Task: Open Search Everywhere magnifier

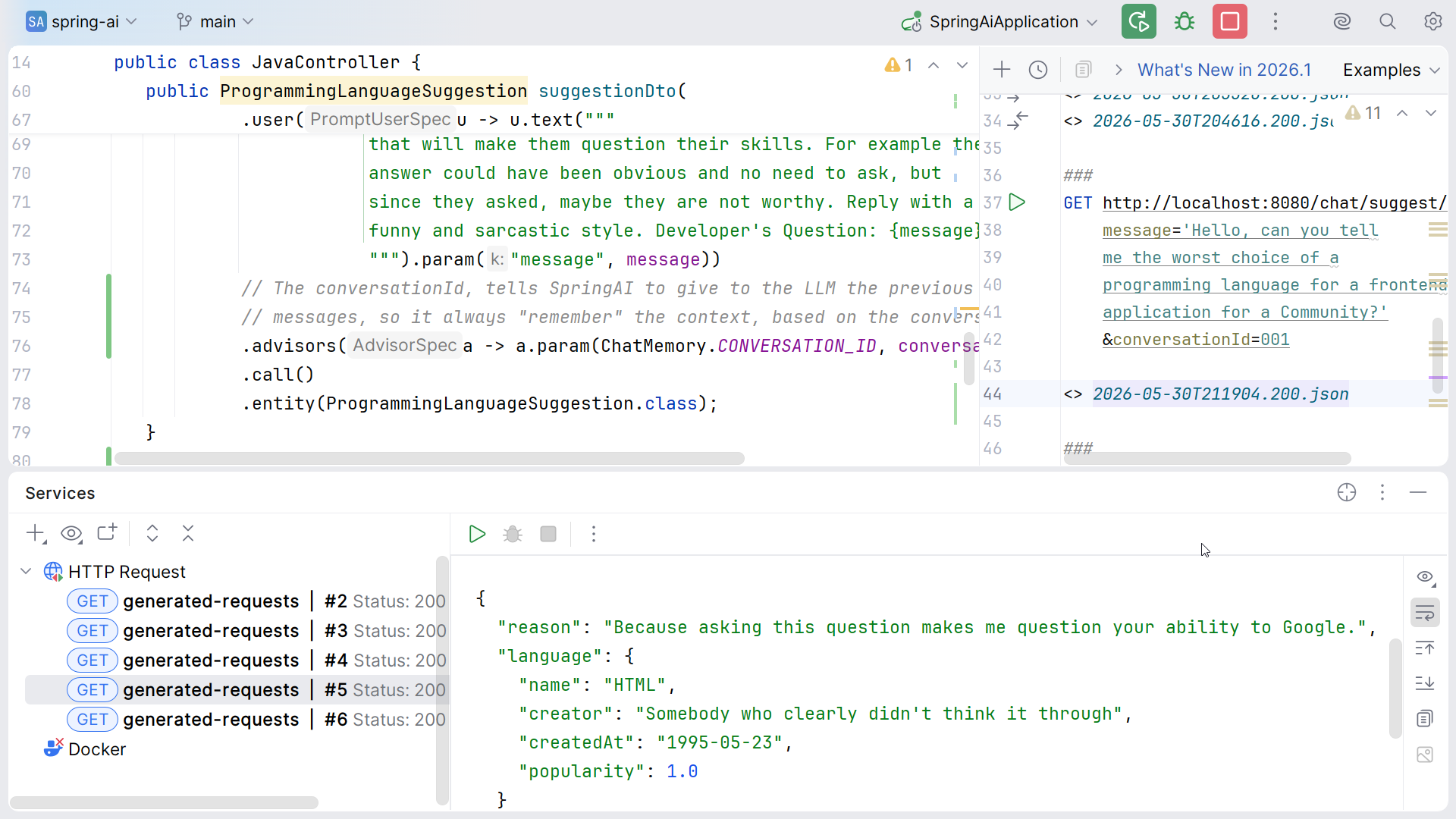Action: [1387, 21]
